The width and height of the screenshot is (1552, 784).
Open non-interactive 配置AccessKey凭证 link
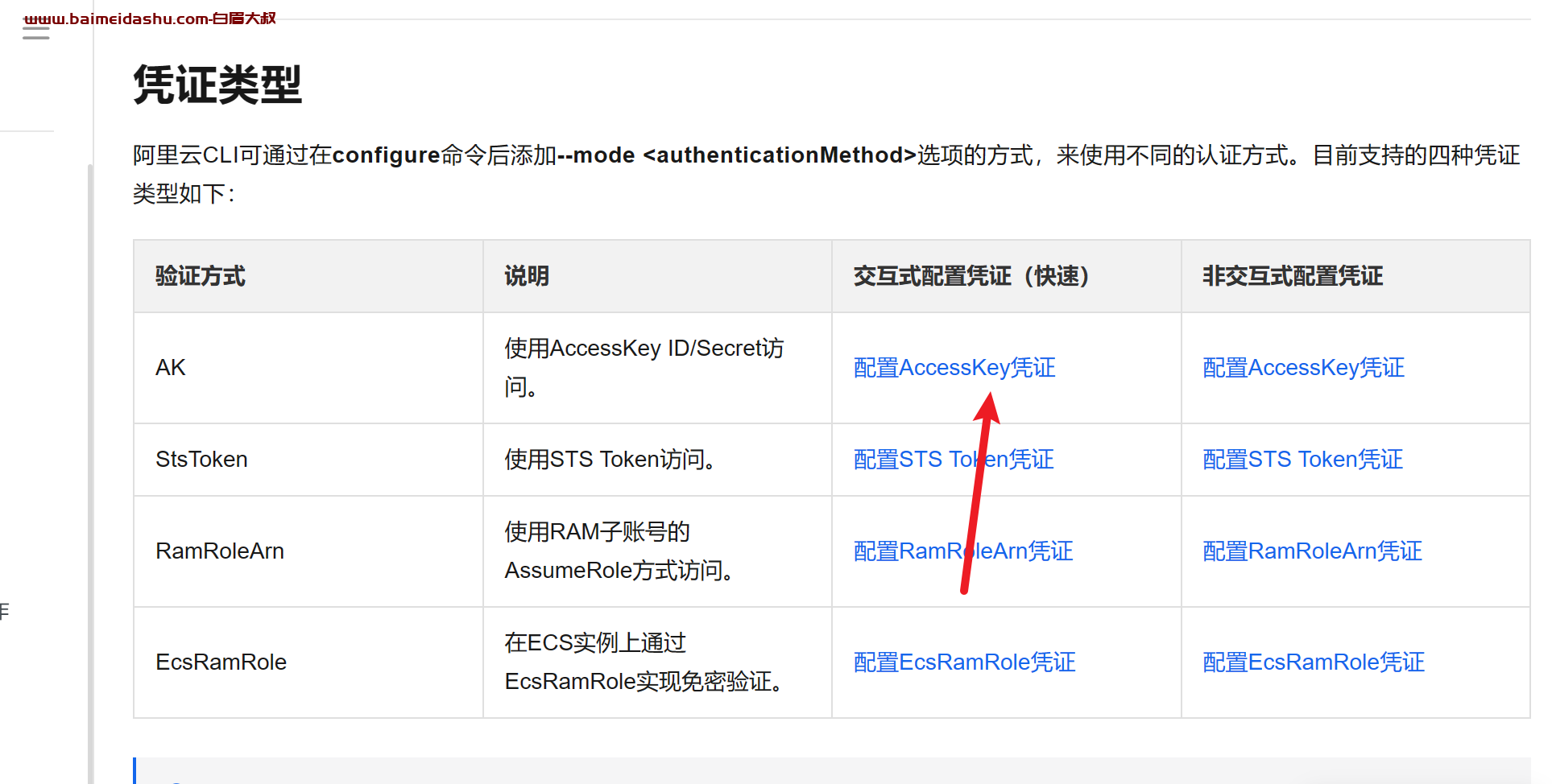coord(1304,368)
